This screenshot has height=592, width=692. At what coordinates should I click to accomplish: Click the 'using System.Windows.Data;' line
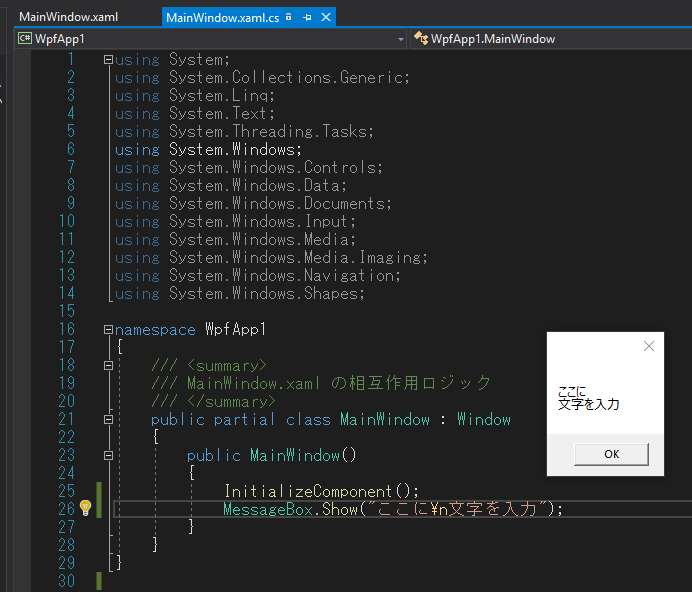231,185
